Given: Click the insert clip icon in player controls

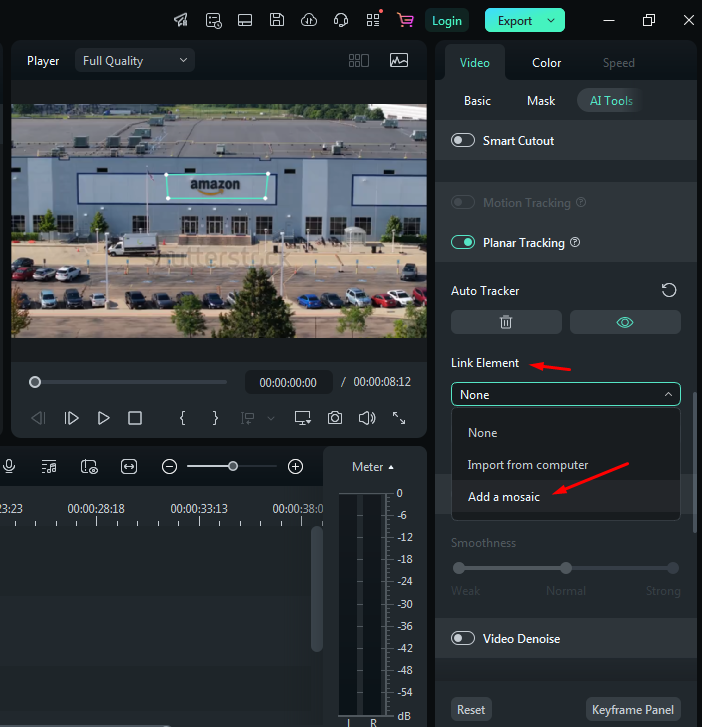Looking at the screenshot, I should pyautogui.click(x=247, y=418).
